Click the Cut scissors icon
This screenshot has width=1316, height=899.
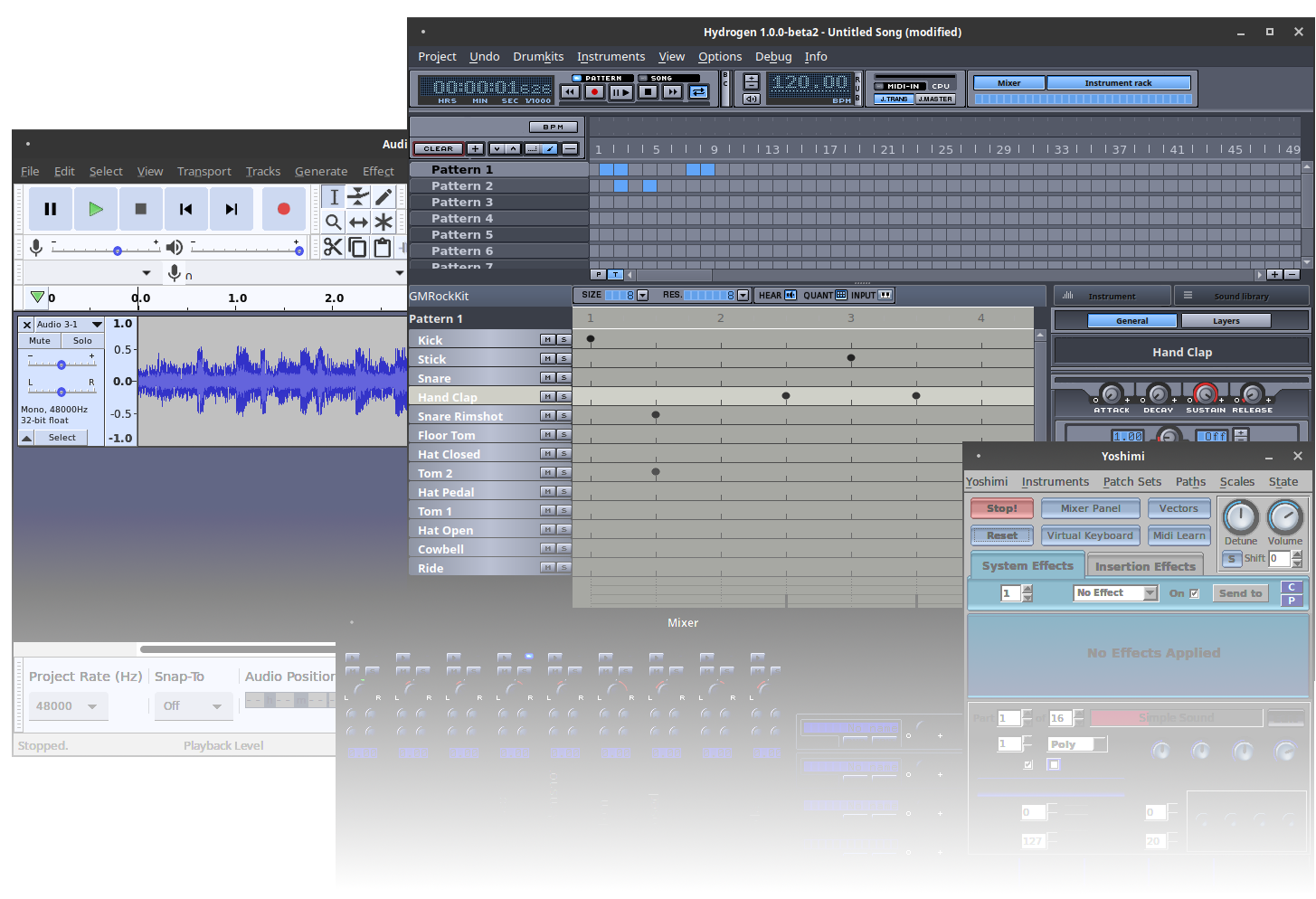coord(333,248)
